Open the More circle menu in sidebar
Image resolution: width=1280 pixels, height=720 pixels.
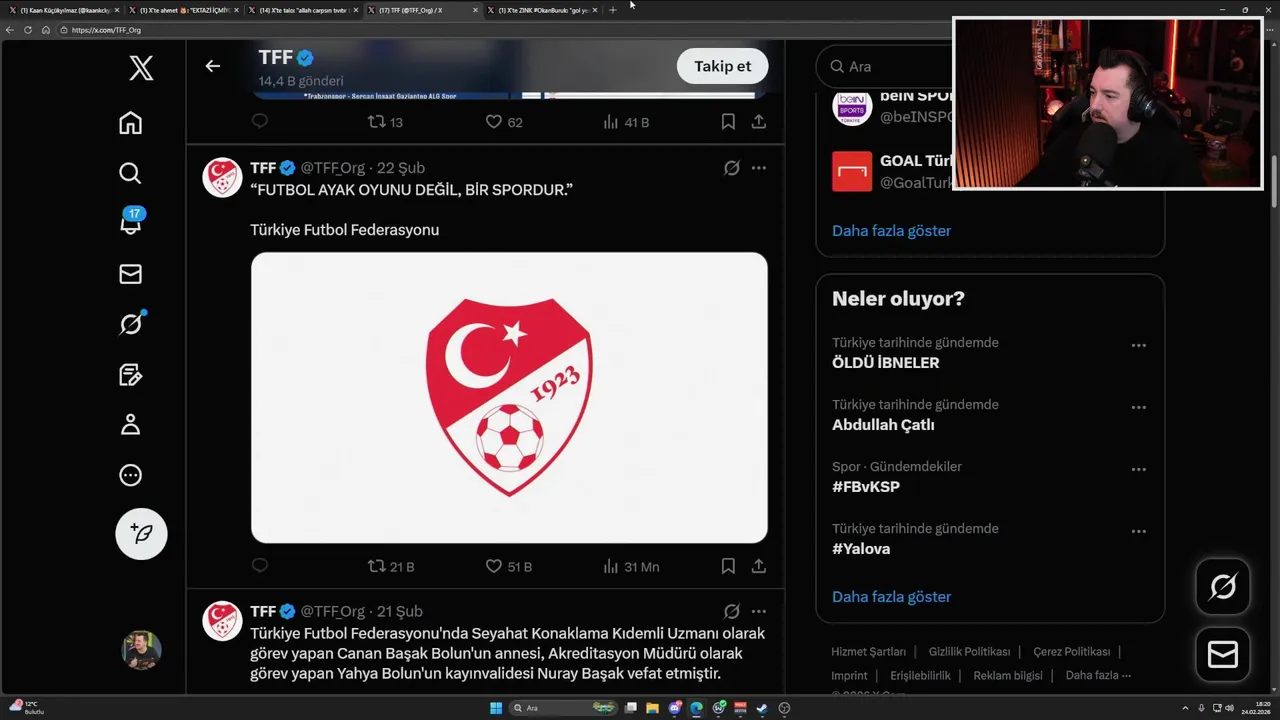[130, 476]
